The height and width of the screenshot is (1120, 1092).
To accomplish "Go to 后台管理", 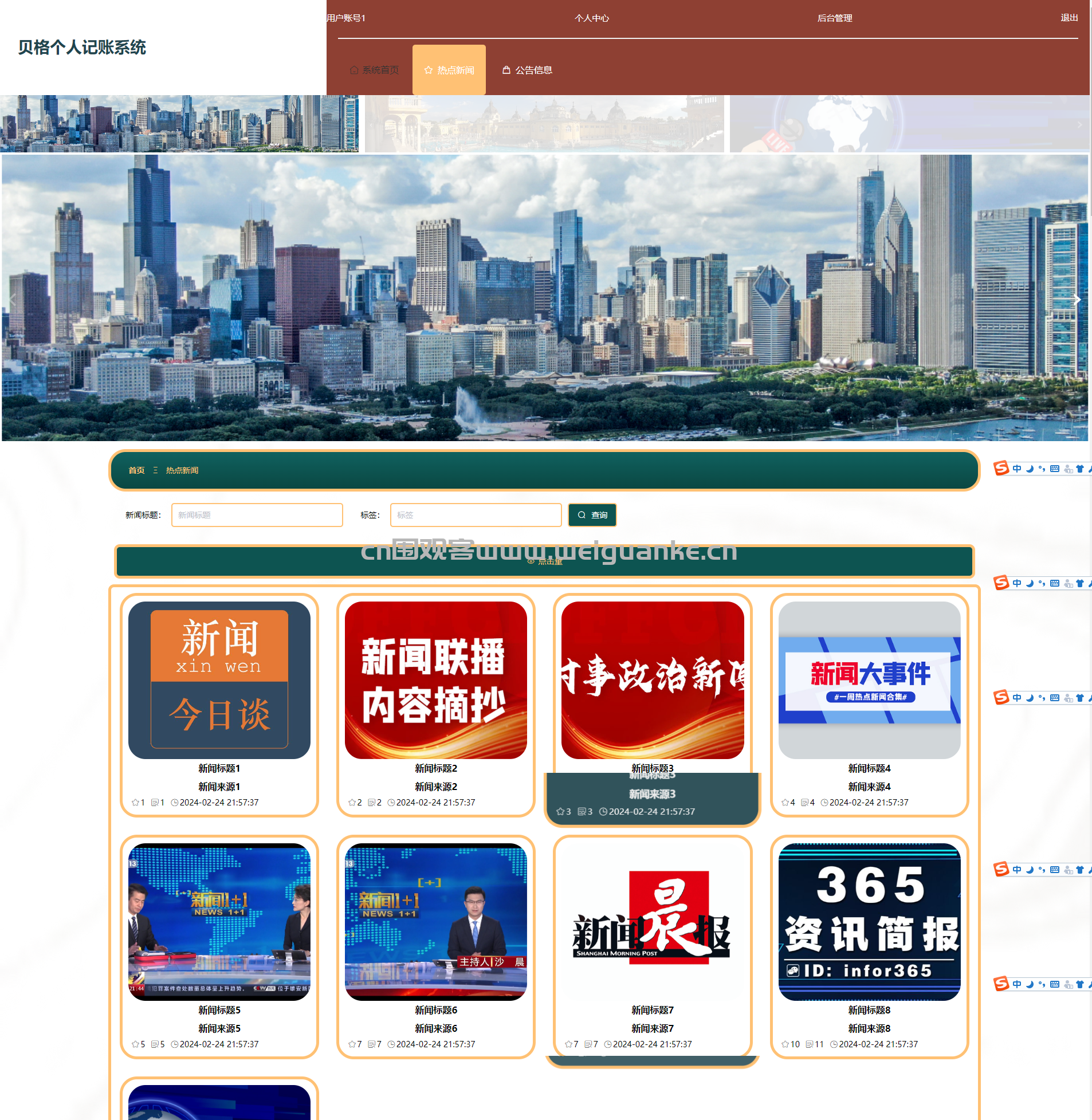I will (x=835, y=18).
